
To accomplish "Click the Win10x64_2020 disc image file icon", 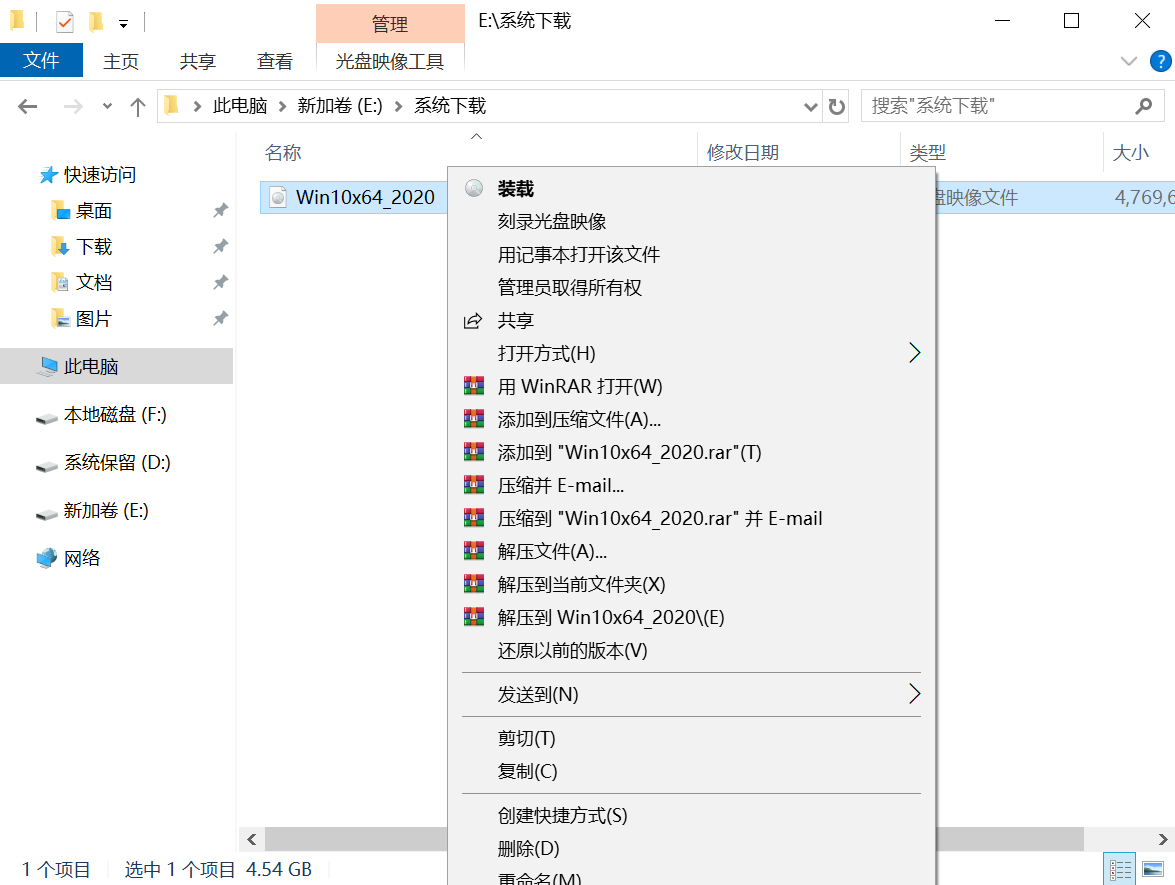I will [278, 197].
